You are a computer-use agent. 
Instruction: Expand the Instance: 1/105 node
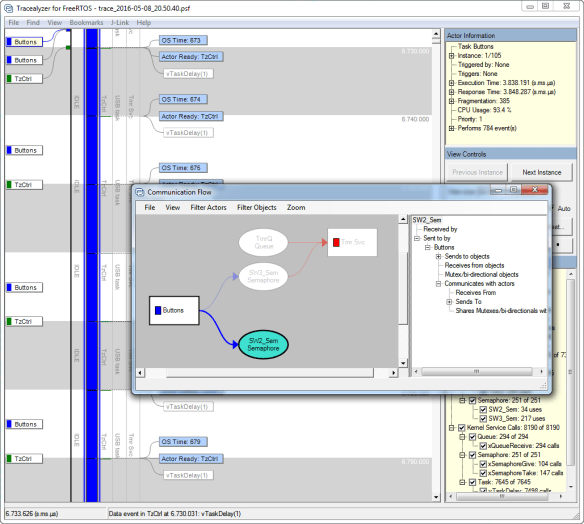[x=451, y=55]
